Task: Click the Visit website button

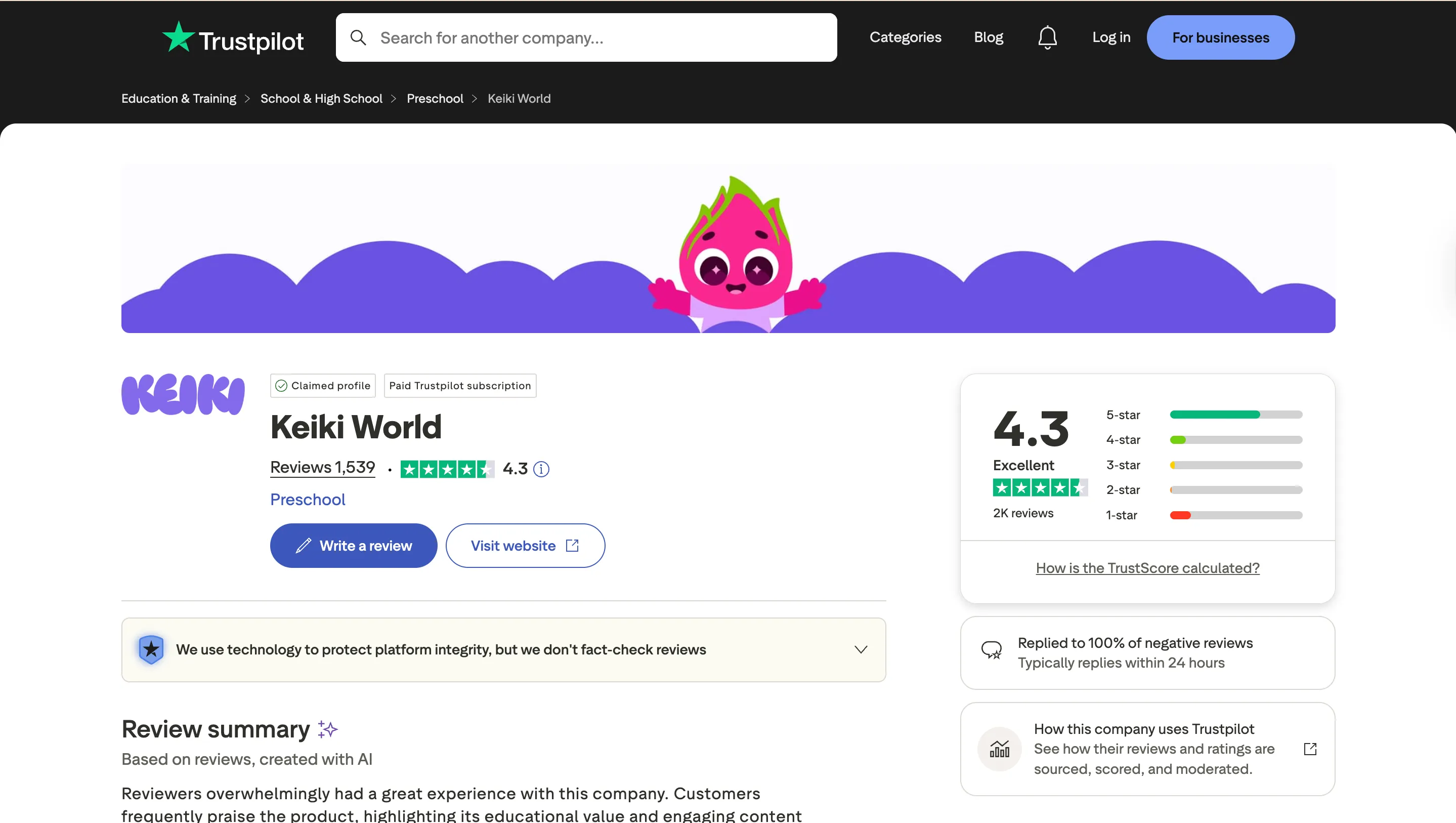Action: click(x=525, y=545)
